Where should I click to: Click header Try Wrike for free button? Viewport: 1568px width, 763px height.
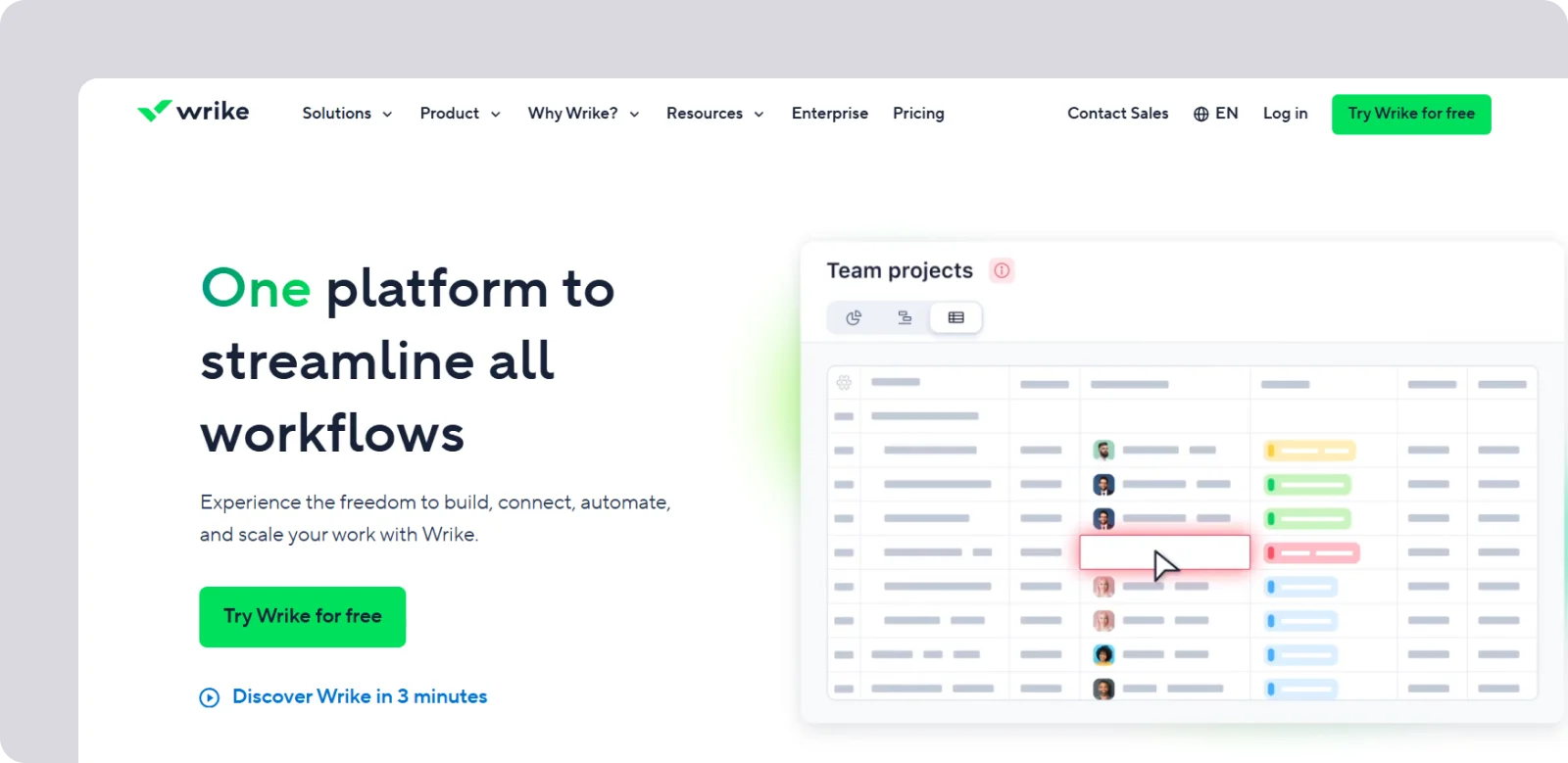1411,115
